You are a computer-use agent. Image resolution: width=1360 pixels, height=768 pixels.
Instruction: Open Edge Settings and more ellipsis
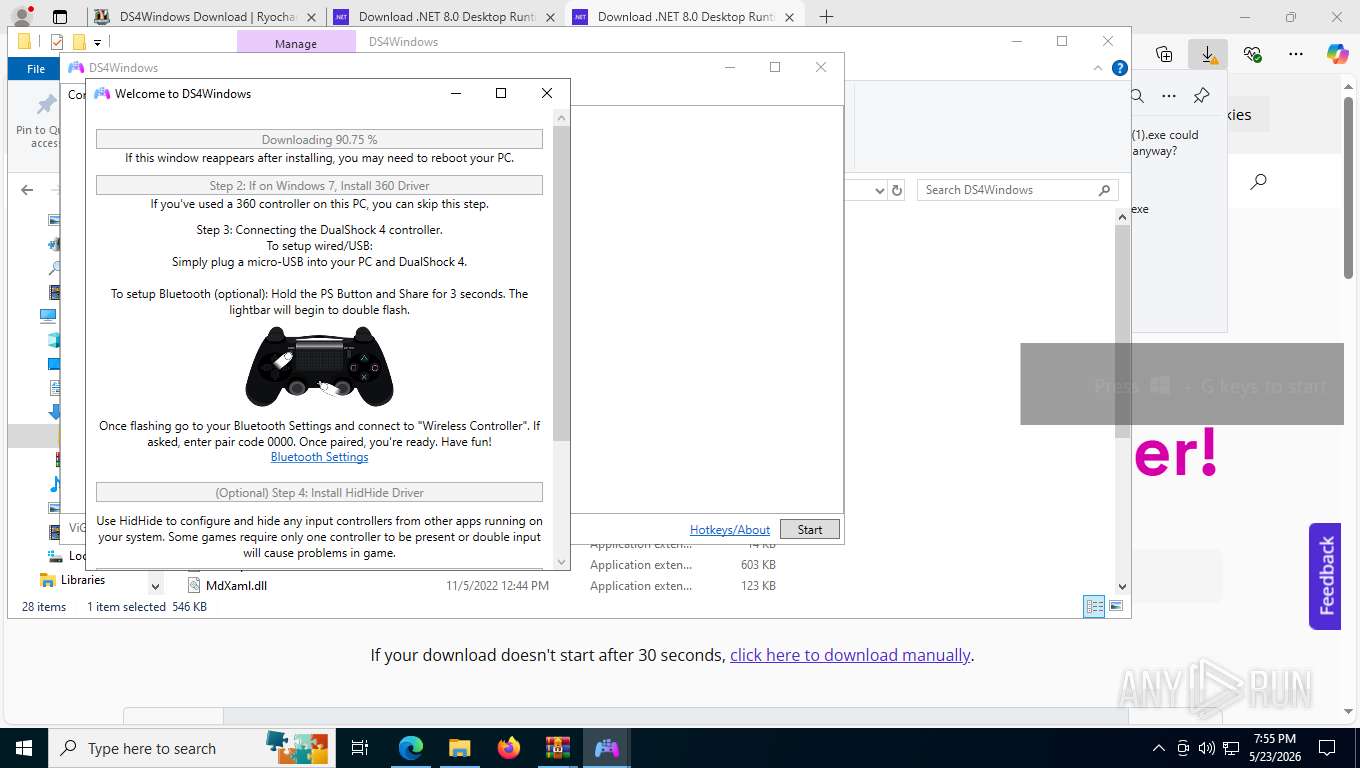click(1296, 54)
